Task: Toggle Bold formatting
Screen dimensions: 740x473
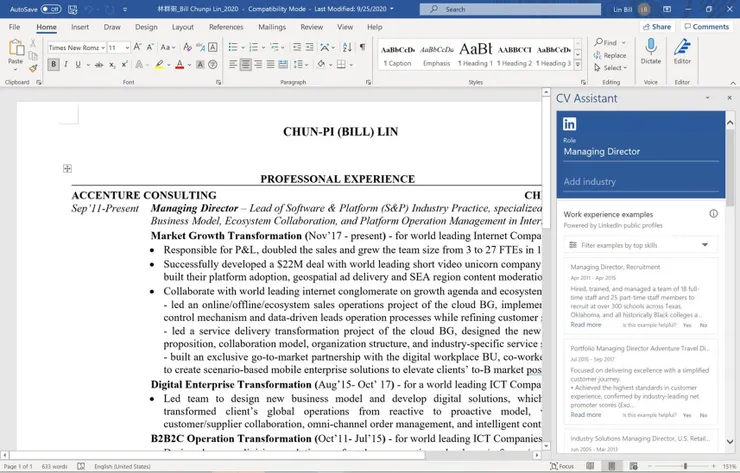Action: click(53, 64)
